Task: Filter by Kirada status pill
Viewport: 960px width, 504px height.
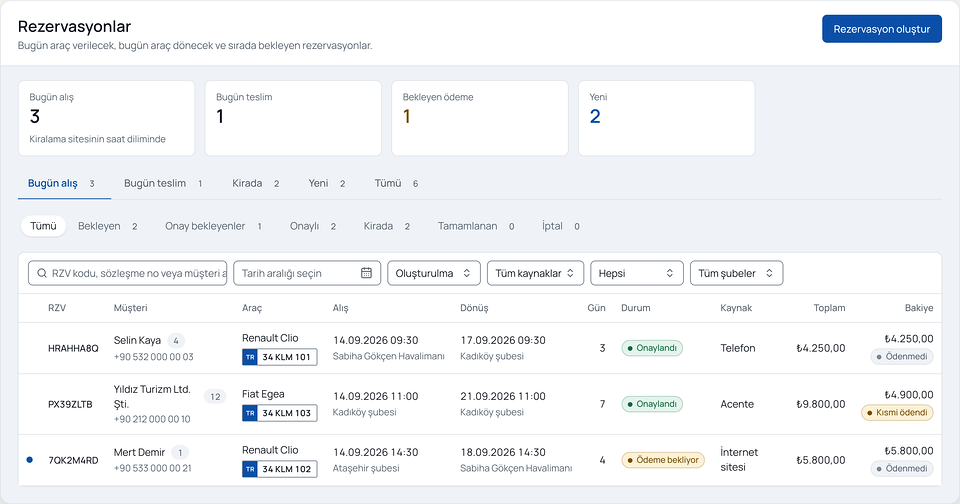Action: 386,226
